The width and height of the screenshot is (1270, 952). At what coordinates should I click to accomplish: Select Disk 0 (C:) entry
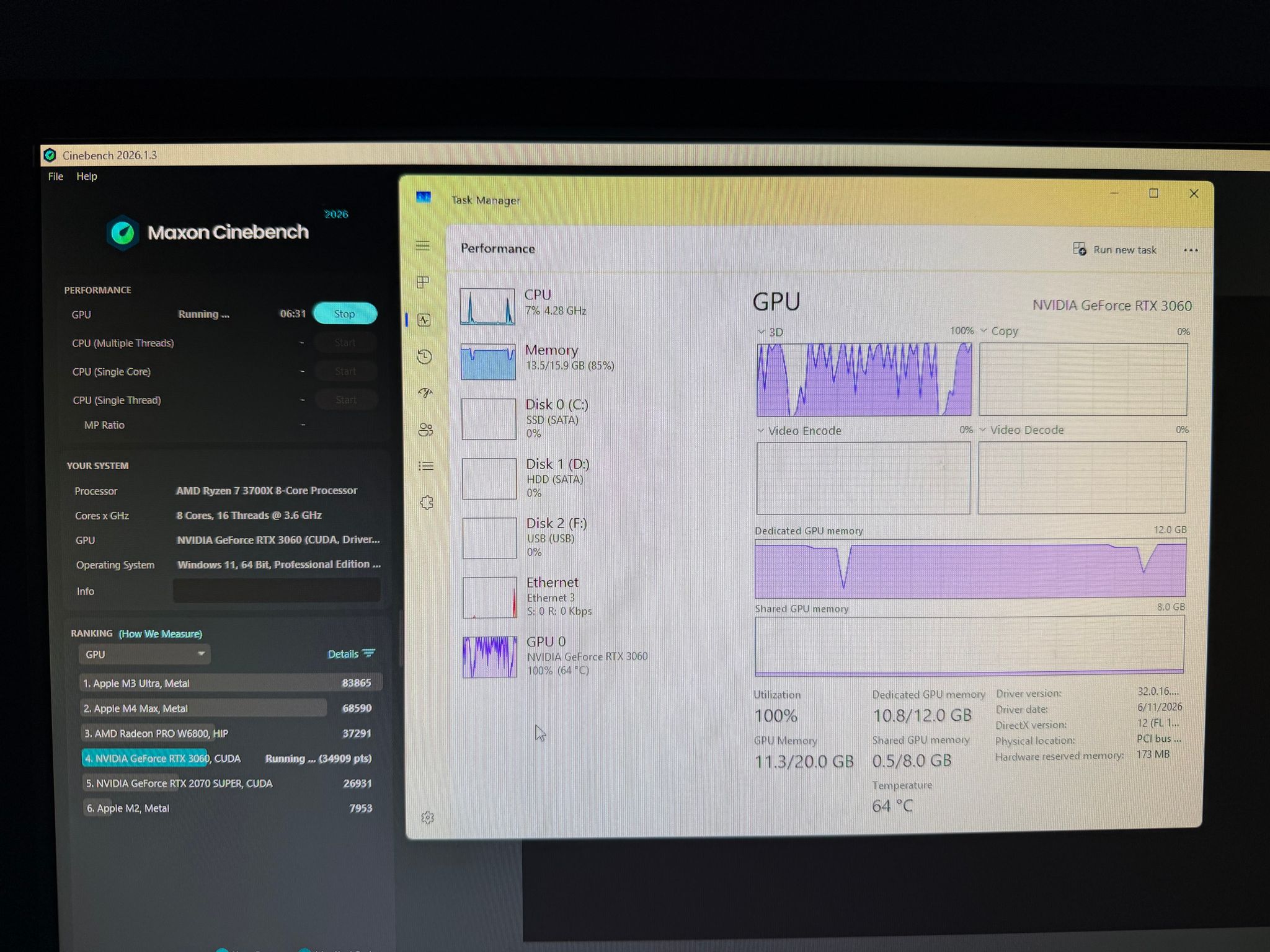click(x=558, y=419)
